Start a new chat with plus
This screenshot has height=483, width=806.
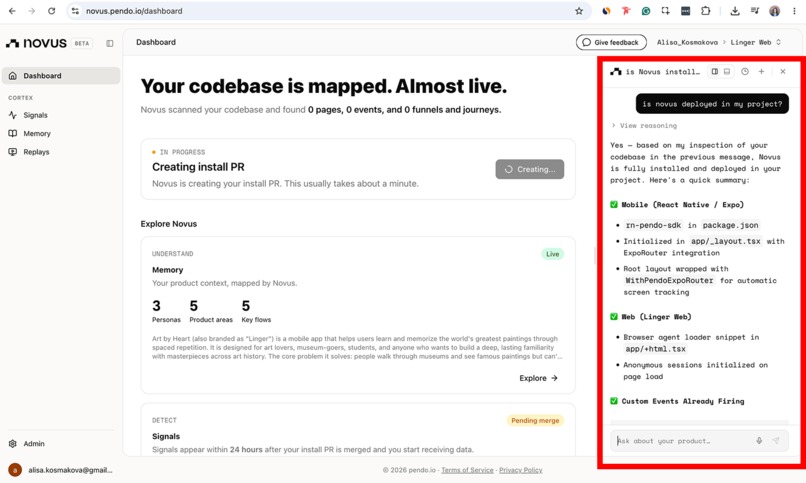point(761,71)
